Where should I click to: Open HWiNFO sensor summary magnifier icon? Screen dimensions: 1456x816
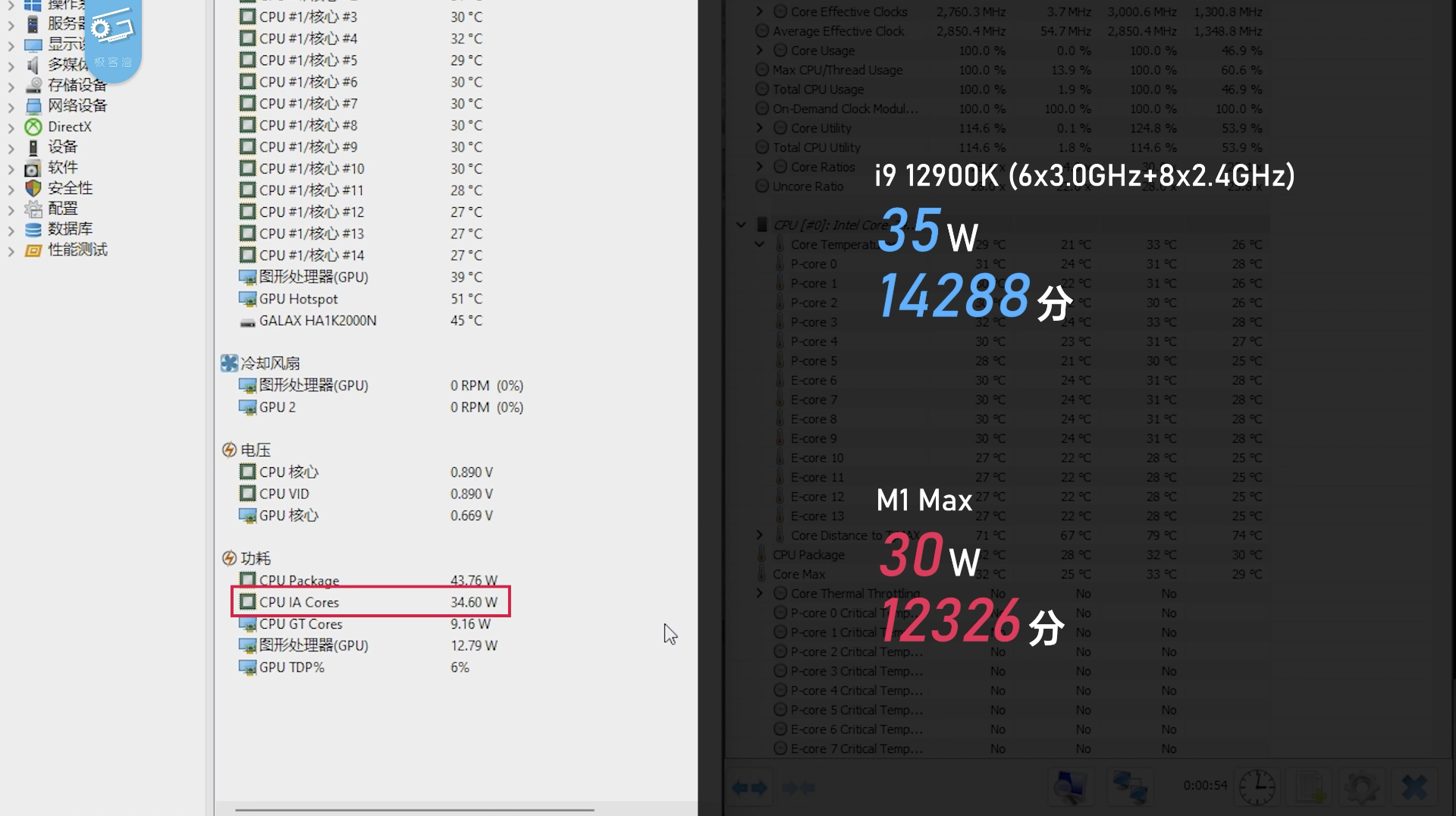[x=1070, y=787]
